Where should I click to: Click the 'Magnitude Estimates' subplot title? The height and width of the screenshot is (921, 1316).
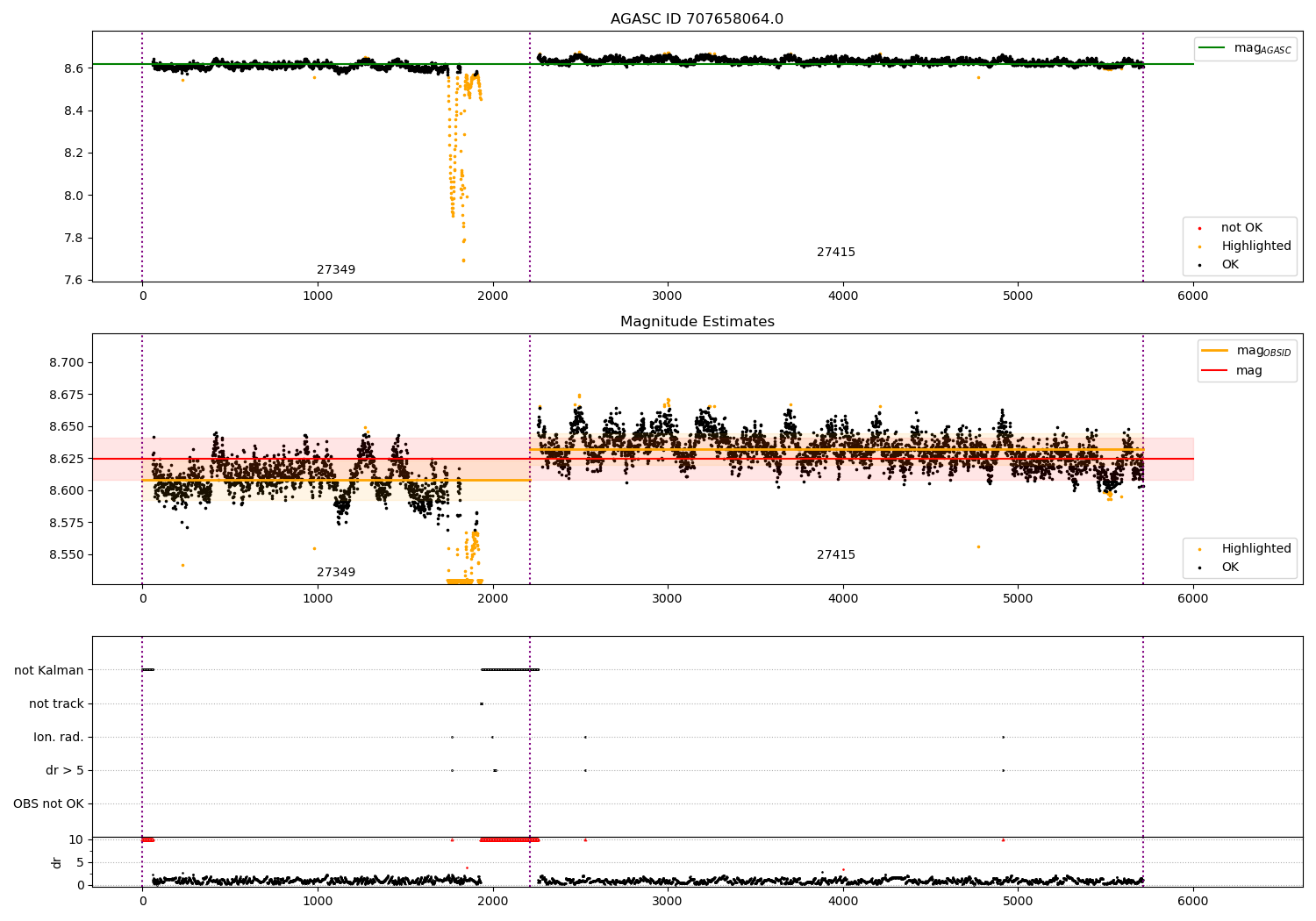tap(697, 322)
